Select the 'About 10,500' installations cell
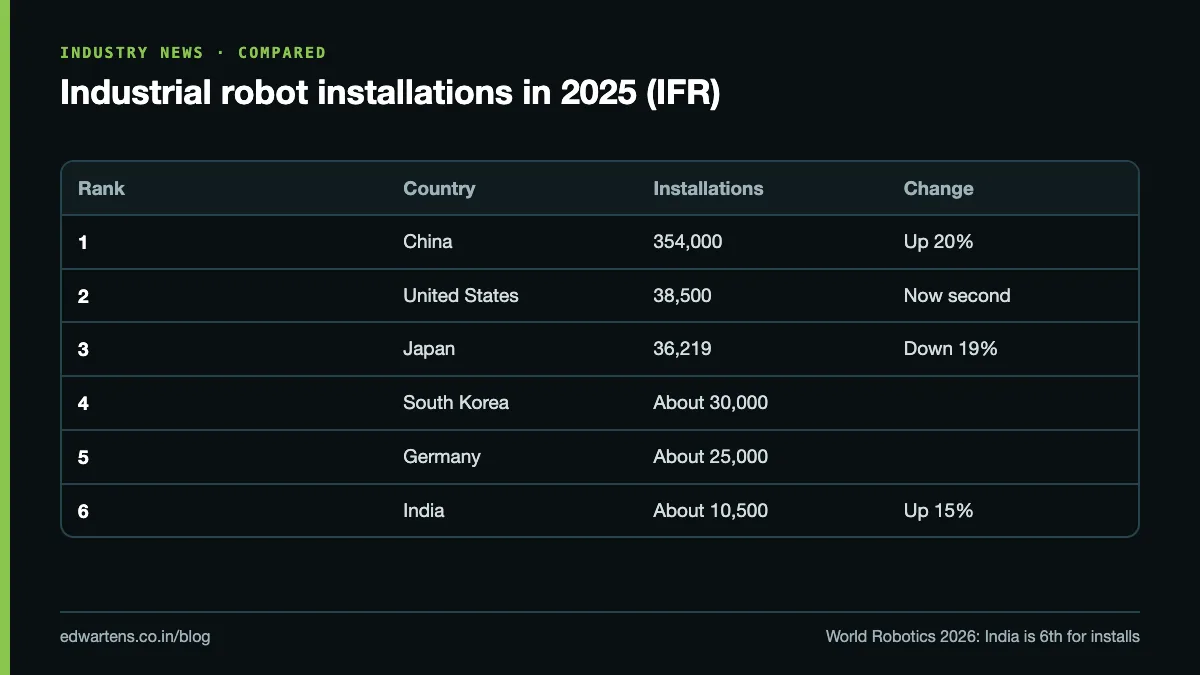This screenshot has width=1200, height=675. pyautogui.click(x=711, y=511)
